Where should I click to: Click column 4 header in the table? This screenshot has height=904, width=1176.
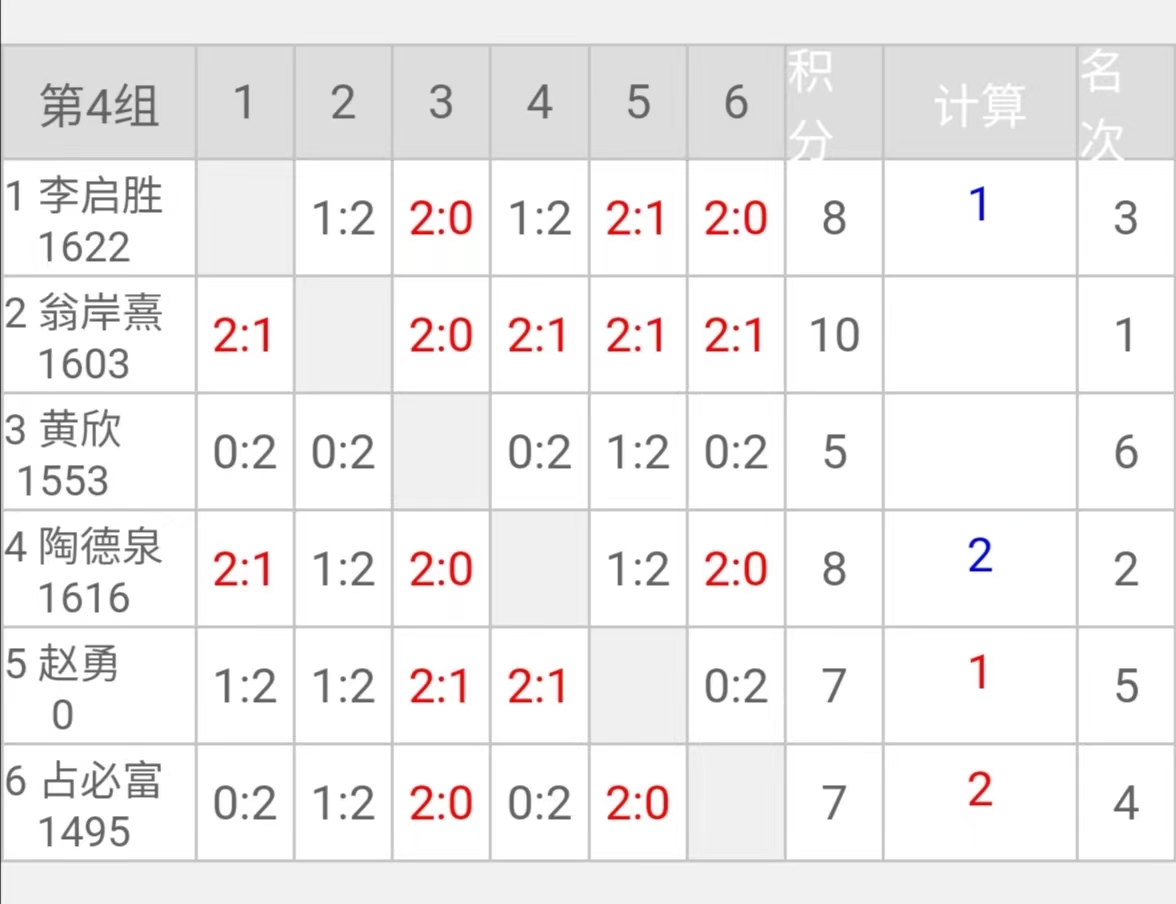pyautogui.click(x=540, y=103)
